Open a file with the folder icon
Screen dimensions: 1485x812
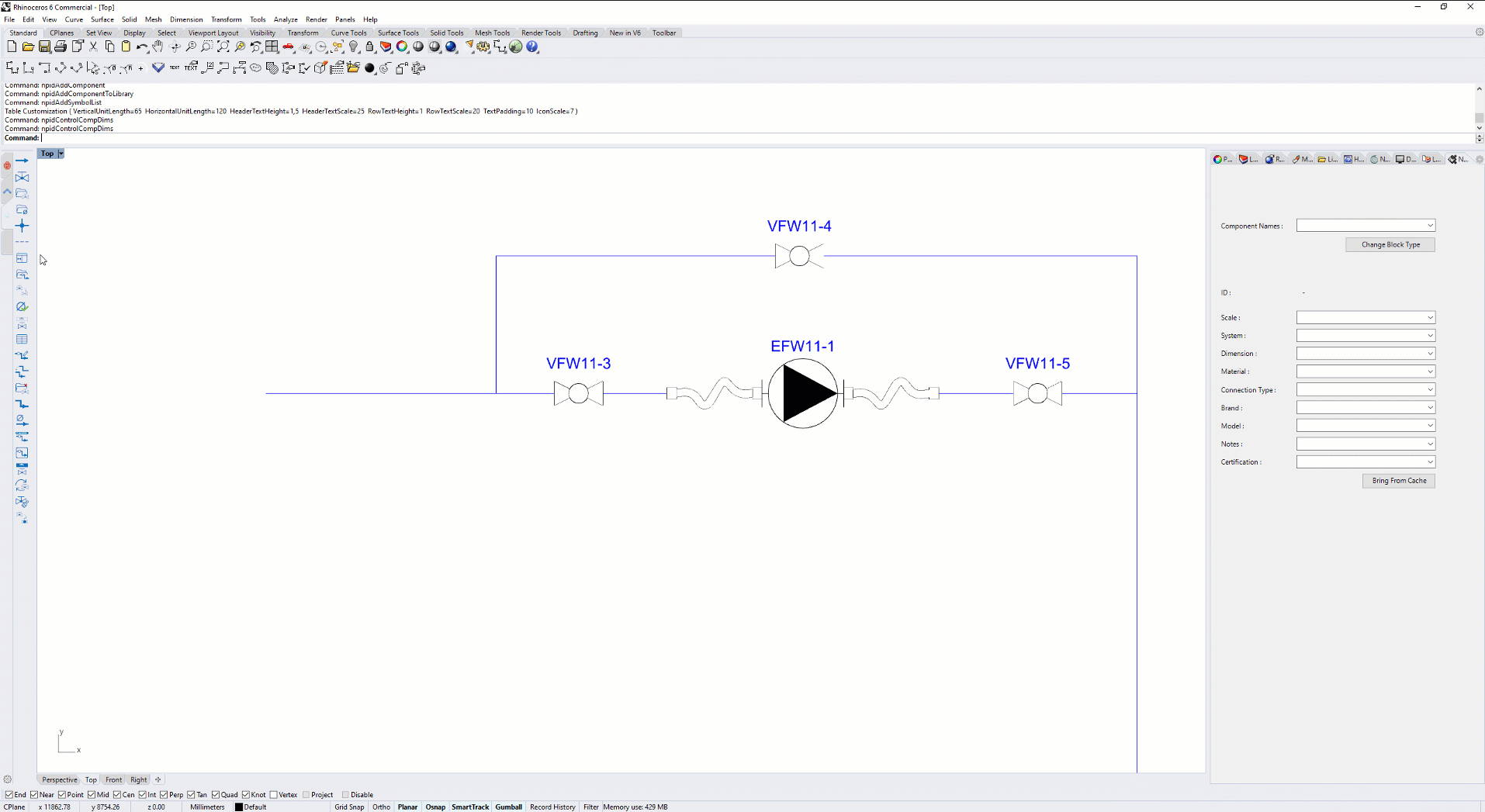(28, 47)
